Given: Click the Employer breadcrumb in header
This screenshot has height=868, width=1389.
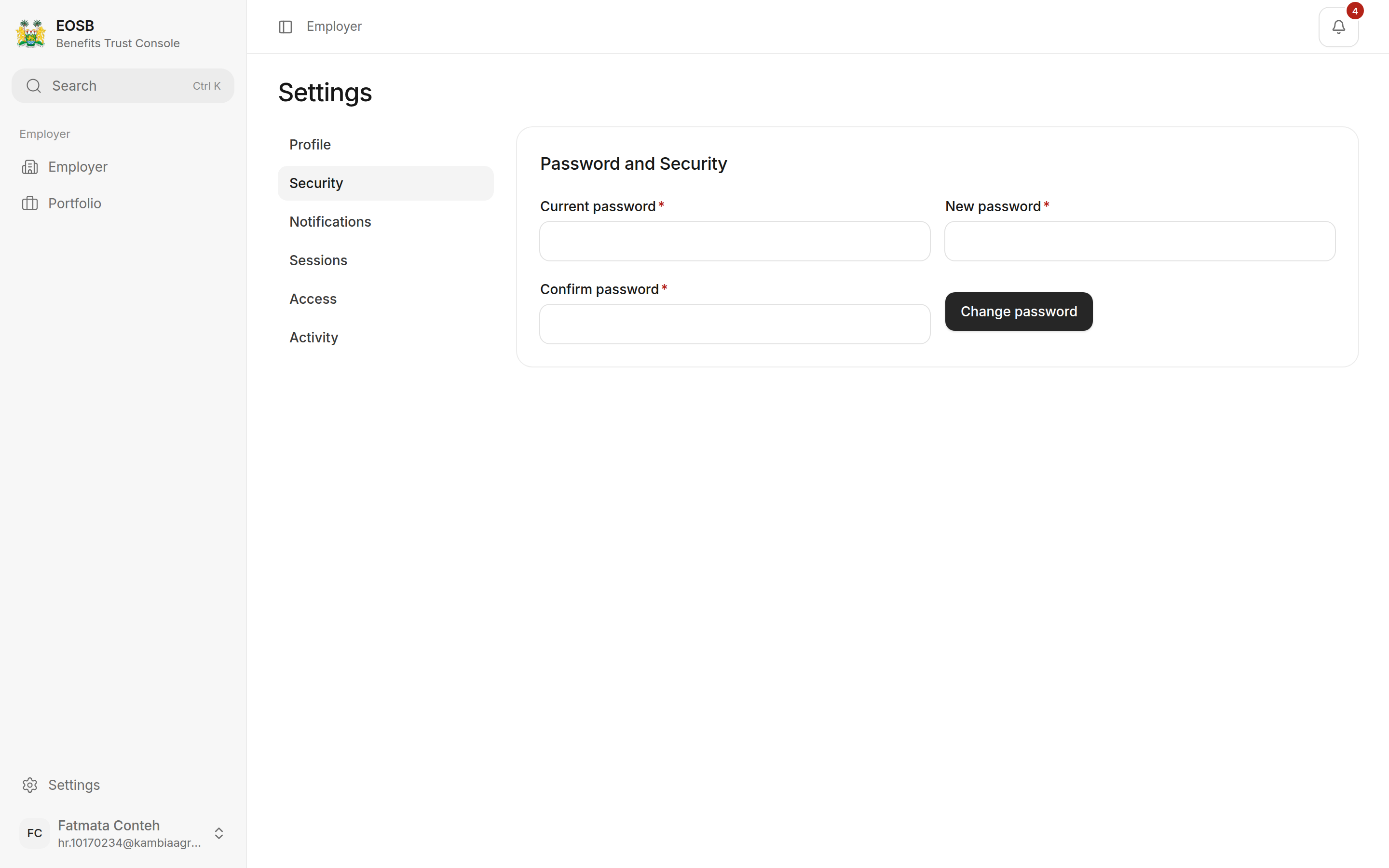Looking at the screenshot, I should tap(334, 27).
